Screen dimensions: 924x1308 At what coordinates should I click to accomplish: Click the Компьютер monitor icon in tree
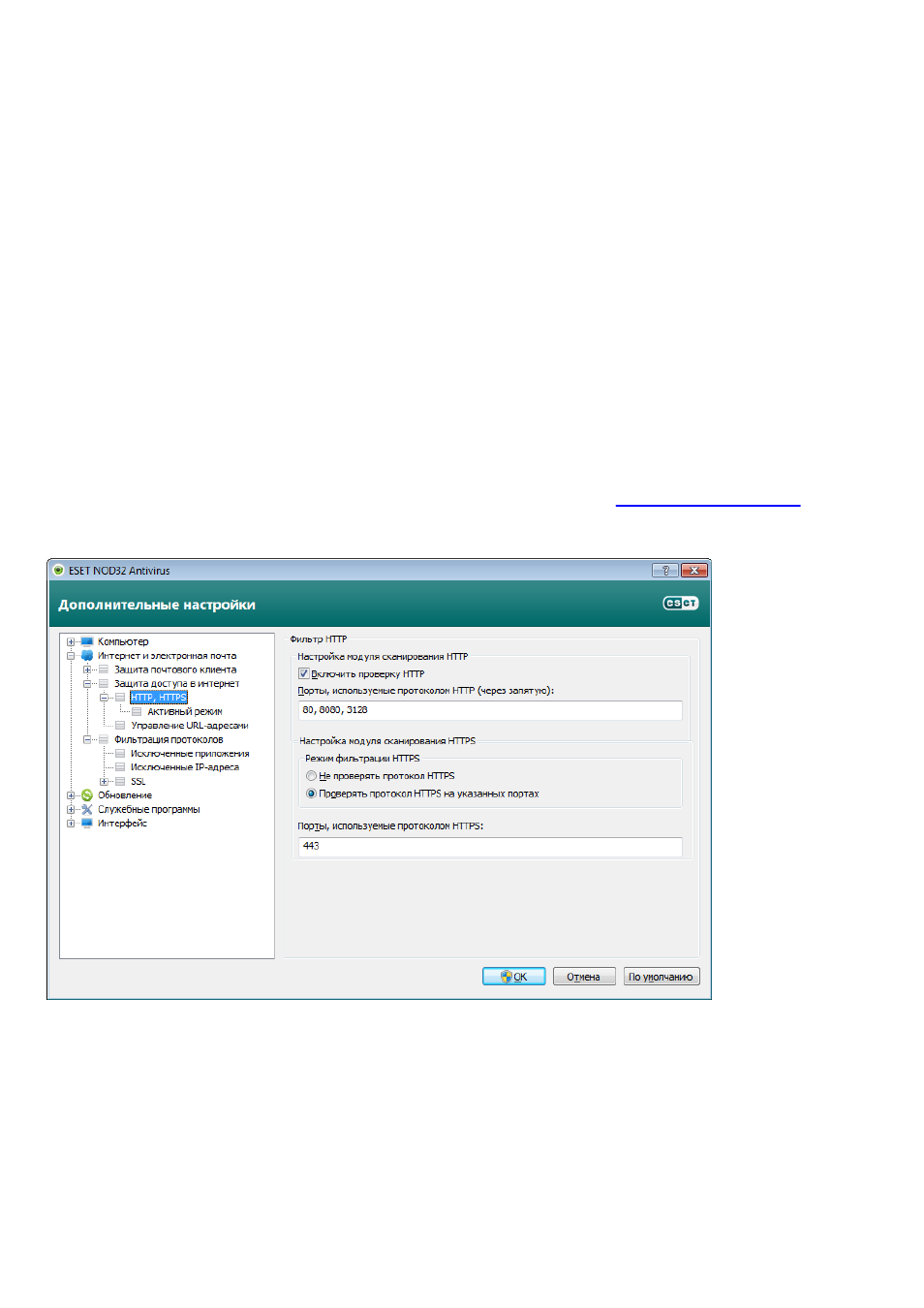pos(87,641)
